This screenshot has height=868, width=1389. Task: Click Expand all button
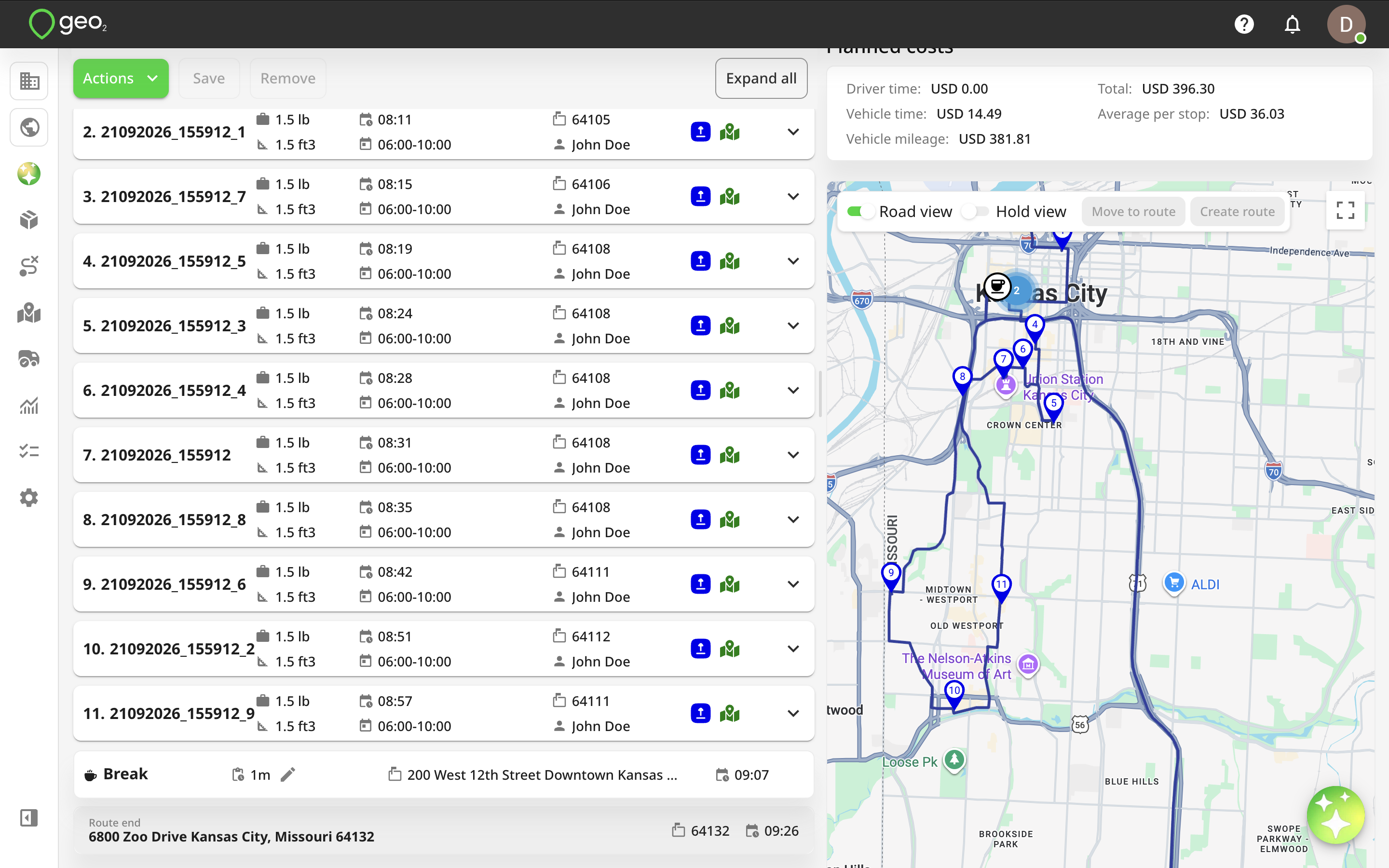coord(761,78)
